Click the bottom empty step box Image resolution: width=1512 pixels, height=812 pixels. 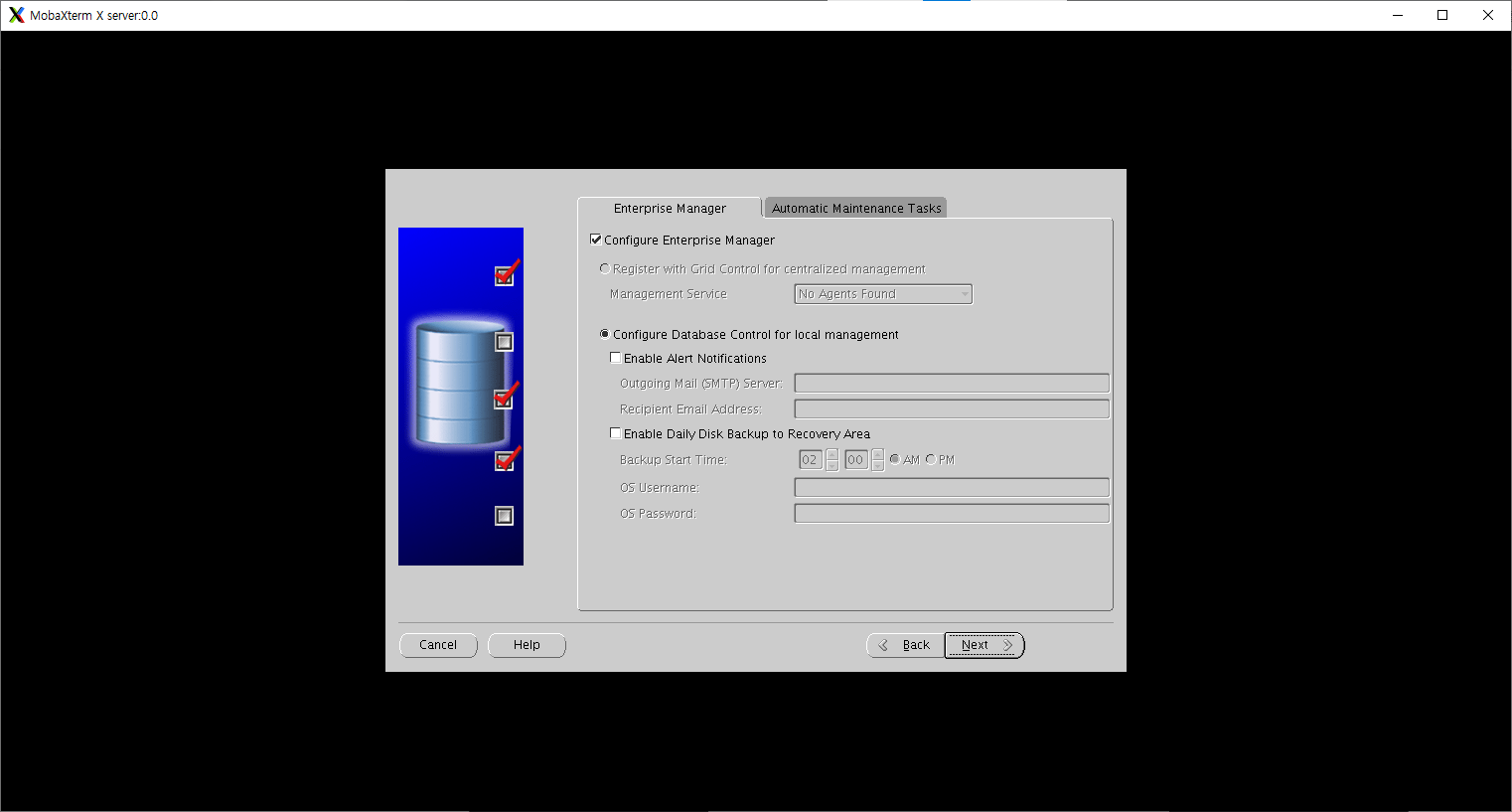click(505, 516)
